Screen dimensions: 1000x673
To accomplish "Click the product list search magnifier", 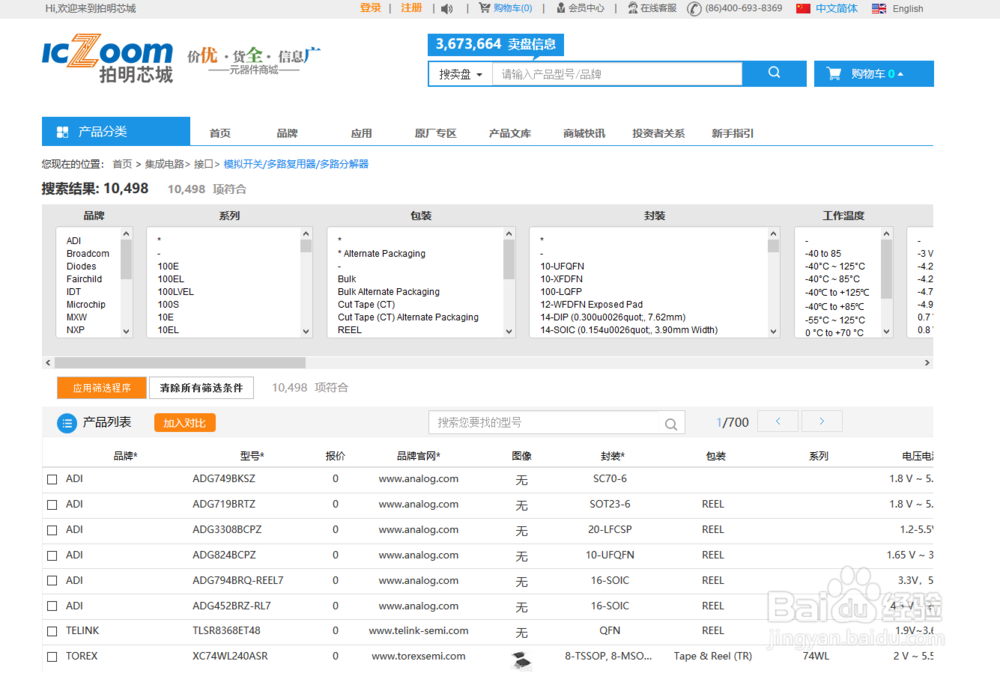I will (671, 424).
